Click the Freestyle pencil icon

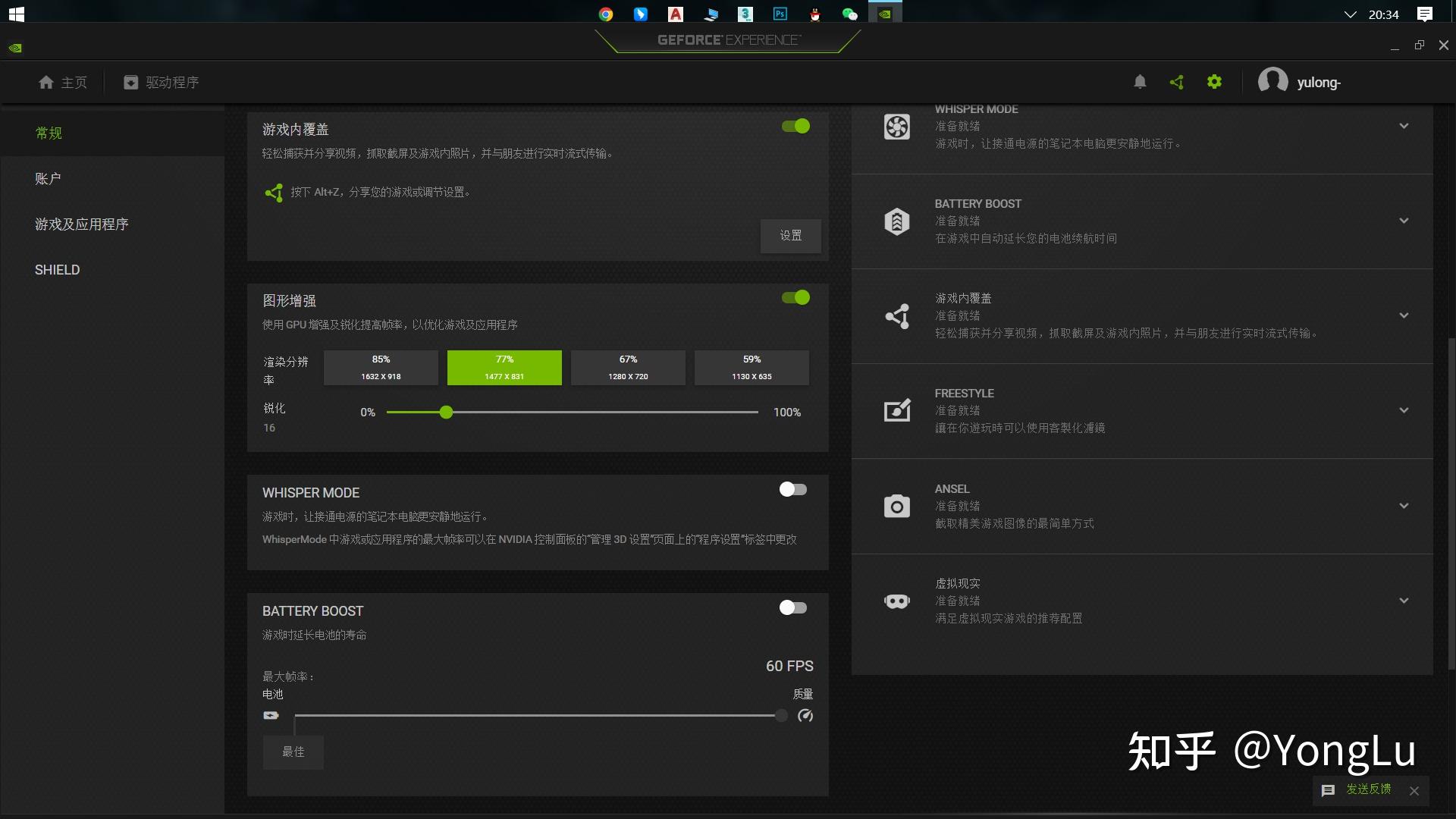point(897,411)
